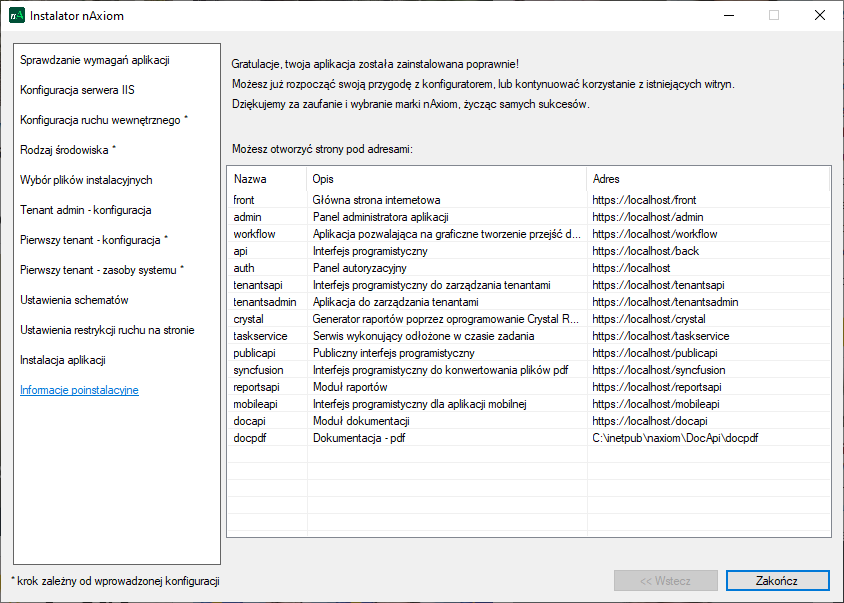This screenshot has height=603, width=844.
Task: Select the publicapi name cell
Action: coord(255,353)
